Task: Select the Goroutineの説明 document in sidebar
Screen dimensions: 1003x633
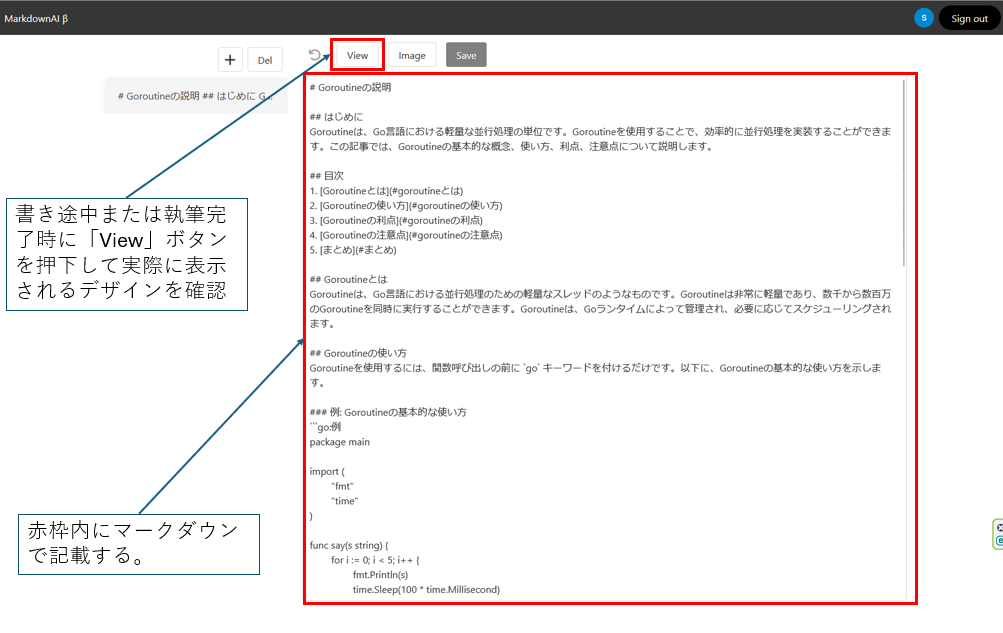Action: (195, 96)
